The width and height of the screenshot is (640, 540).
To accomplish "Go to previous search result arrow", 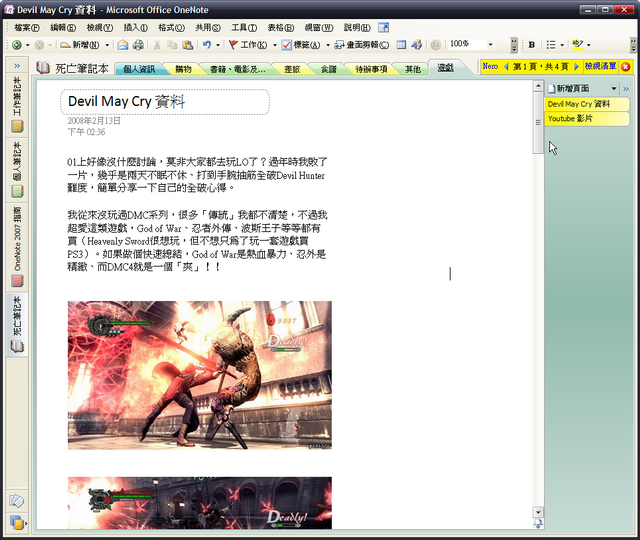I will pos(506,67).
